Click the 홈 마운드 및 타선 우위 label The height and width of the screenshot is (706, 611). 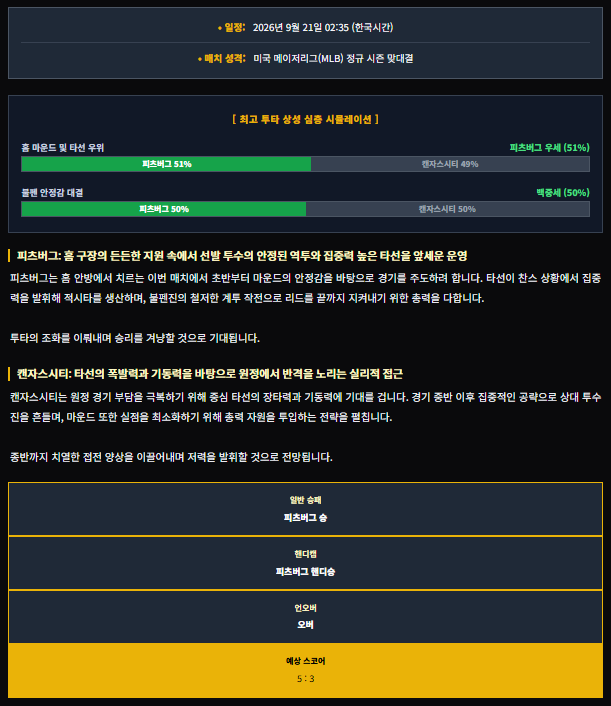point(63,148)
